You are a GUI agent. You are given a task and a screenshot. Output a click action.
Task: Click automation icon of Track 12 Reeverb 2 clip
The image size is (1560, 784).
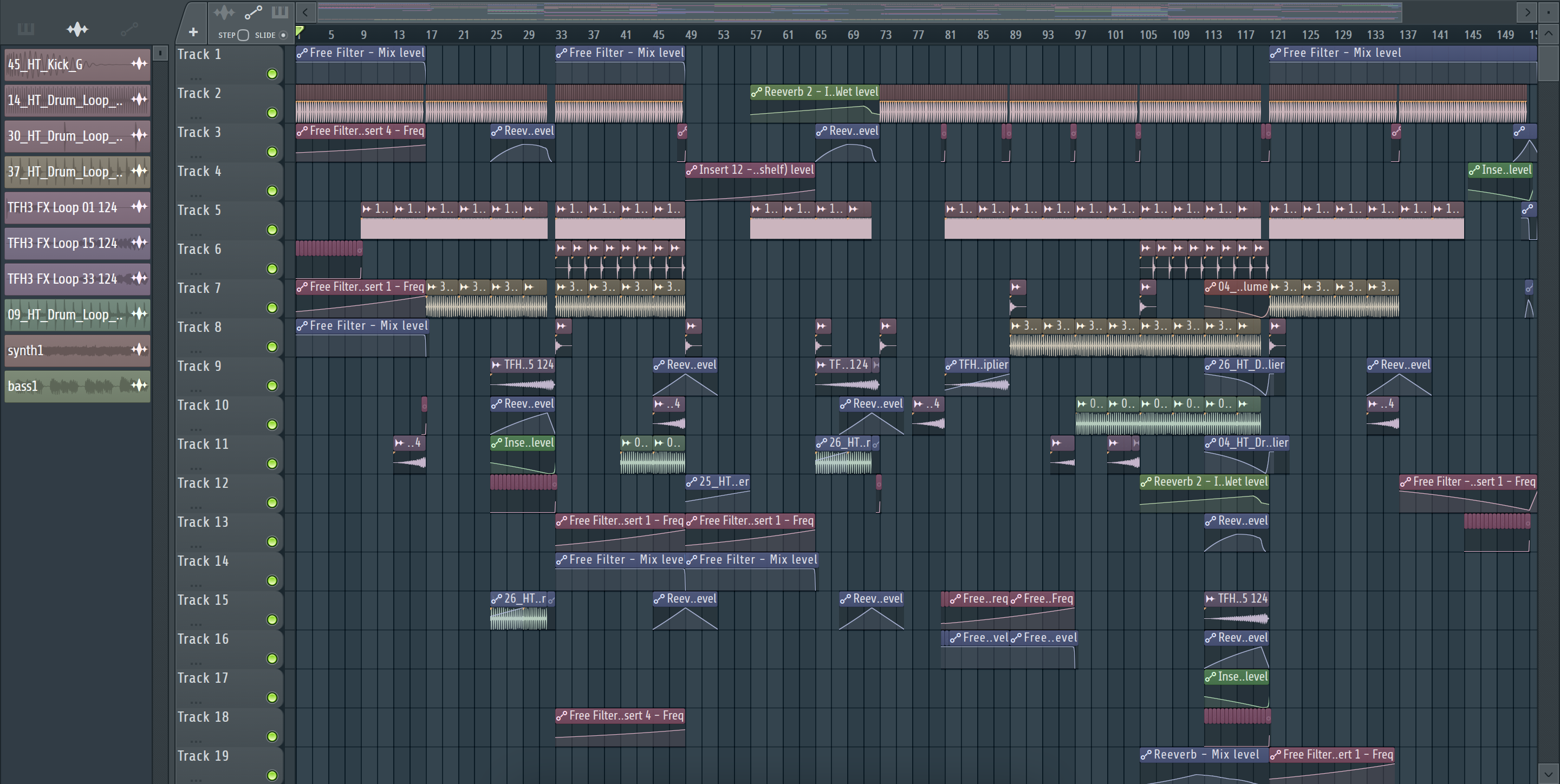coord(1146,481)
